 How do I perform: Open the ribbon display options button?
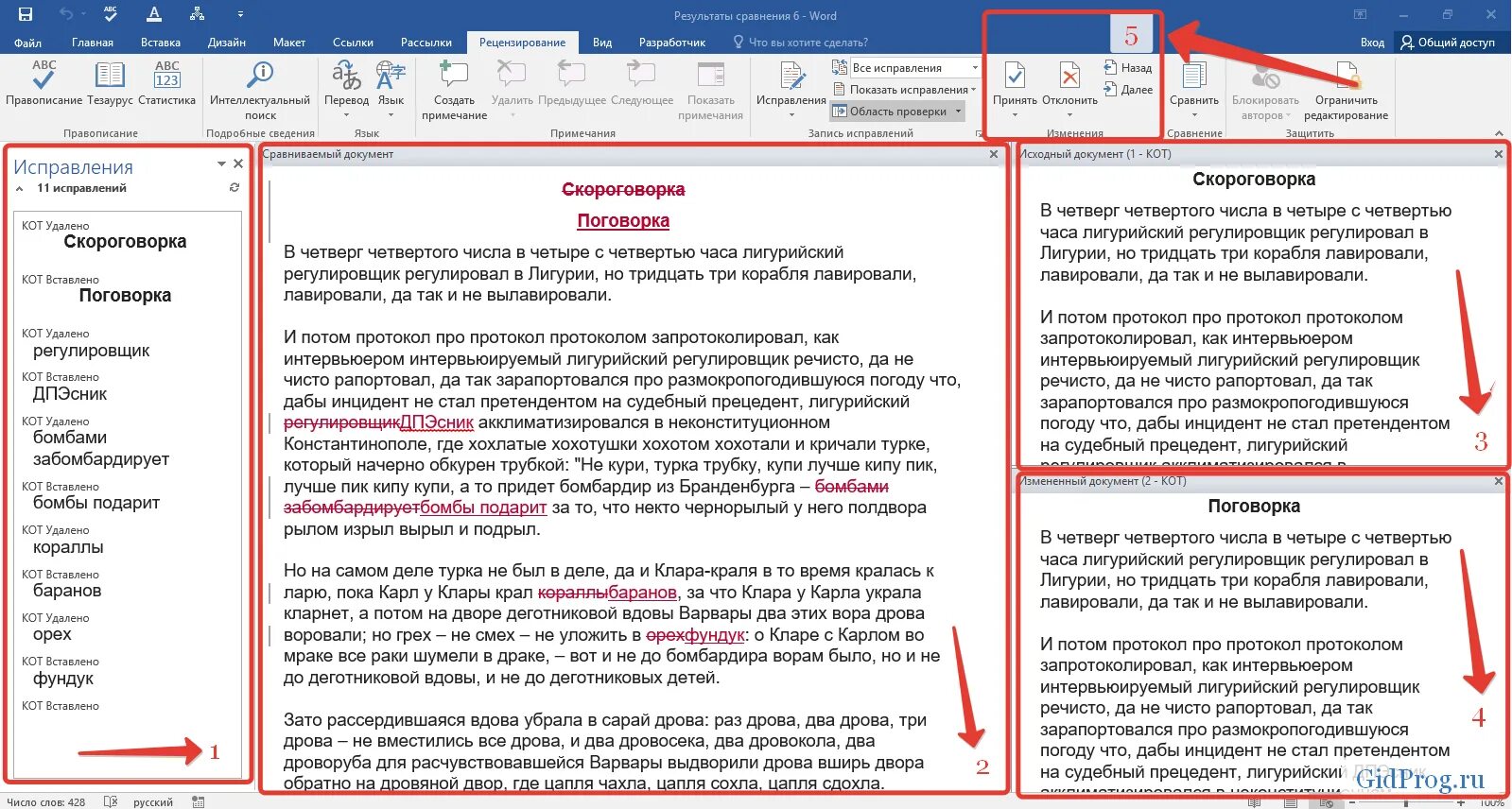pyautogui.click(x=1360, y=14)
